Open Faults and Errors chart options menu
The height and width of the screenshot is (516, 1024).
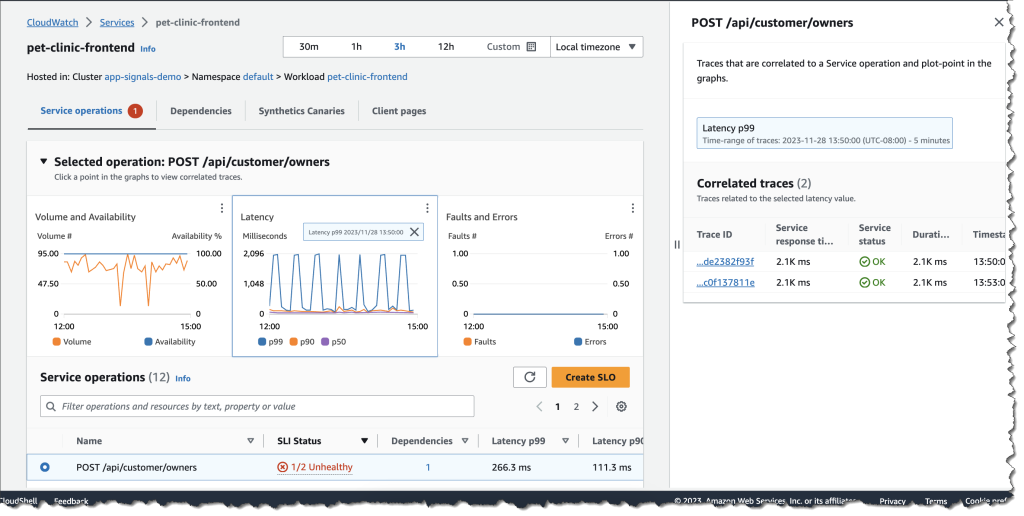[x=632, y=208]
